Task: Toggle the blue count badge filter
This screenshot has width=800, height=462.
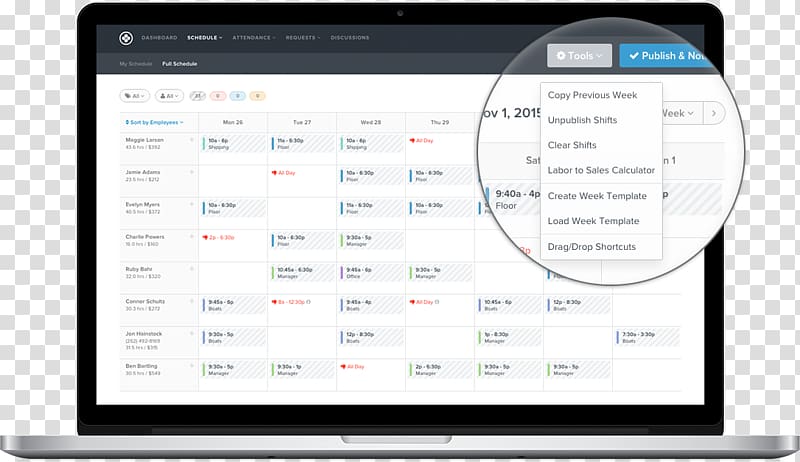Action: pyautogui.click(x=238, y=96)
